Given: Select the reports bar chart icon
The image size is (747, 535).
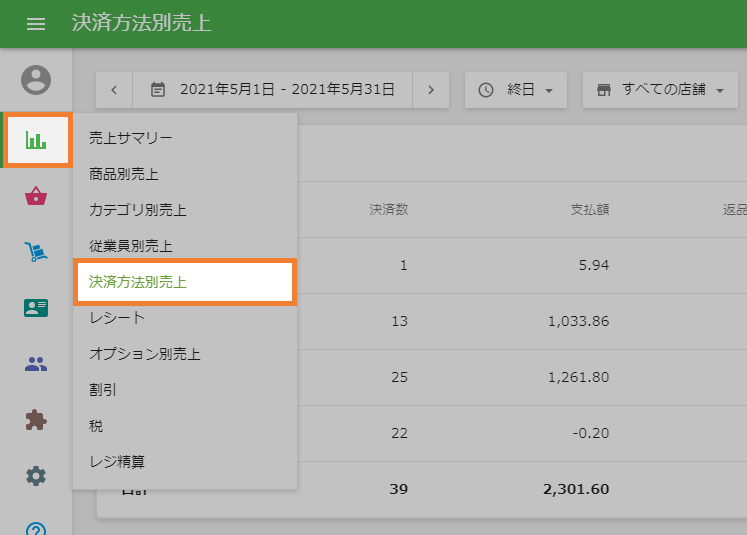Looking at the screenshot, I should [x=37, y=140].
